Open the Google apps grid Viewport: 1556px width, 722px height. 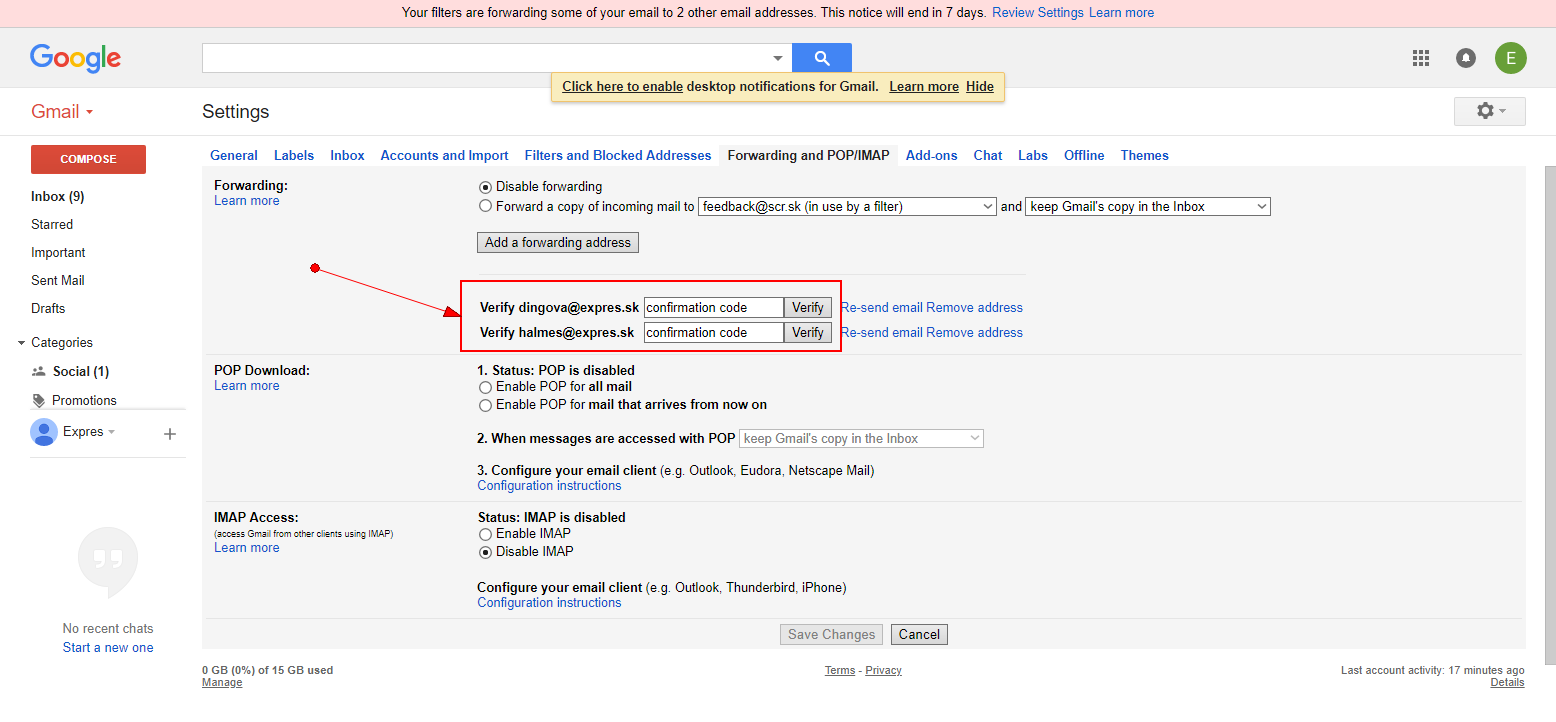[x=1421, y=58]
